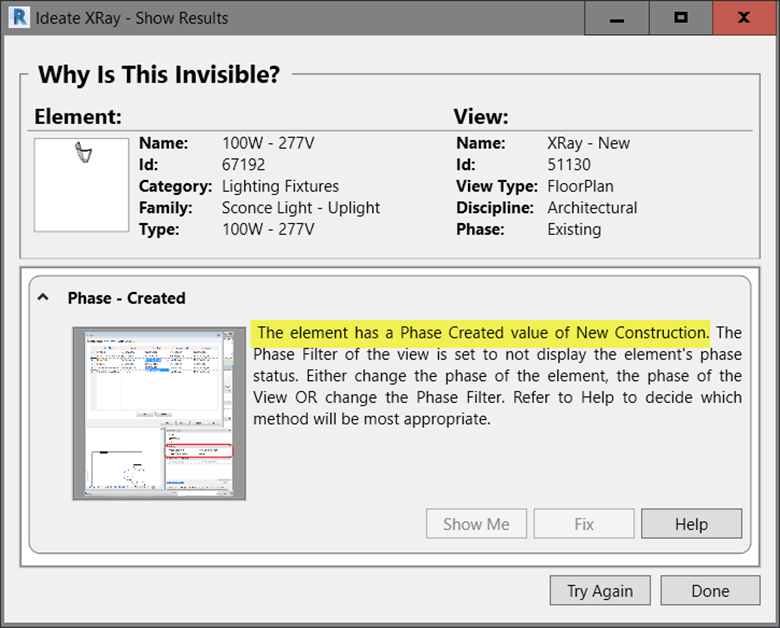Click the Ideate XRay - Show Results title
Viewport: 780px width, 628px height.
coord(131,18)
